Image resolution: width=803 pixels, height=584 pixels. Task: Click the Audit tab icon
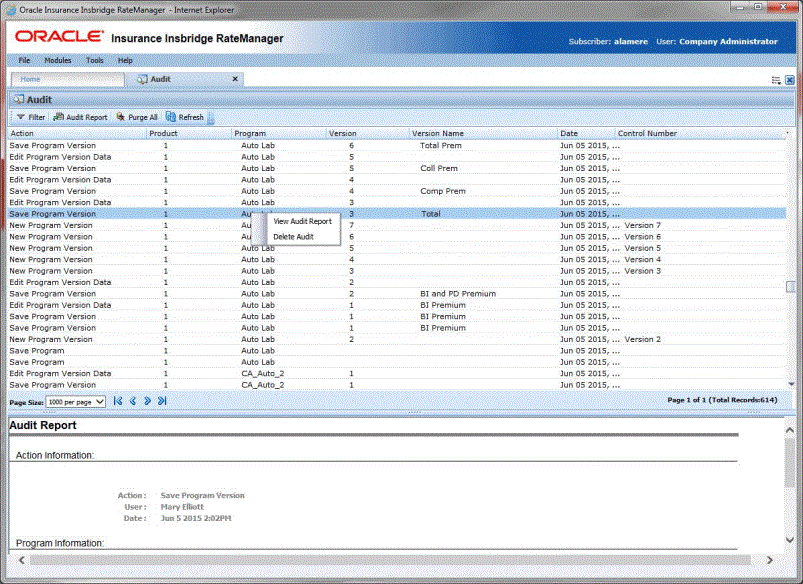(x=142, y=79)
